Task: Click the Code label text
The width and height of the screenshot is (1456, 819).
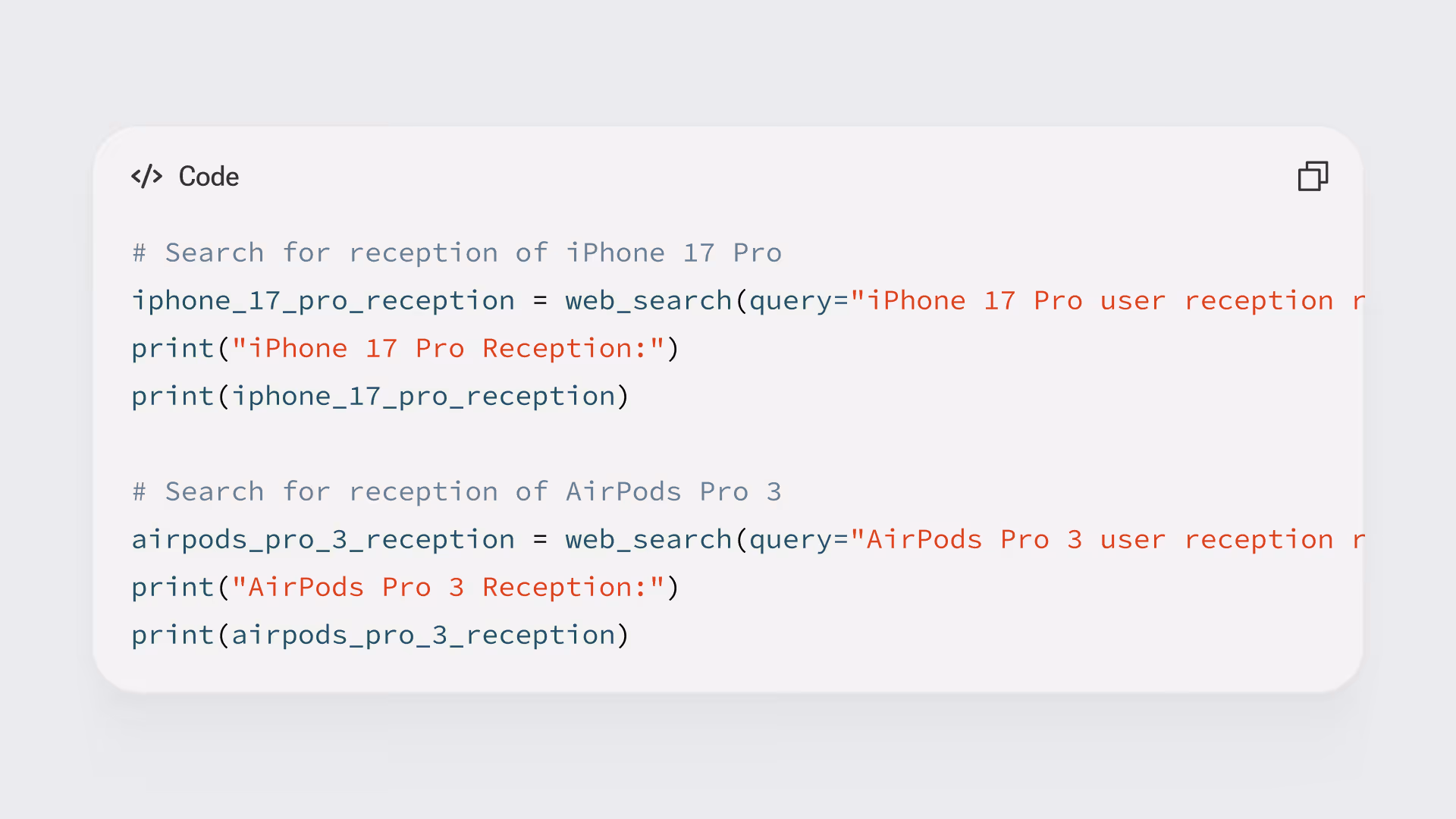Action: click(x=209, y=176)
